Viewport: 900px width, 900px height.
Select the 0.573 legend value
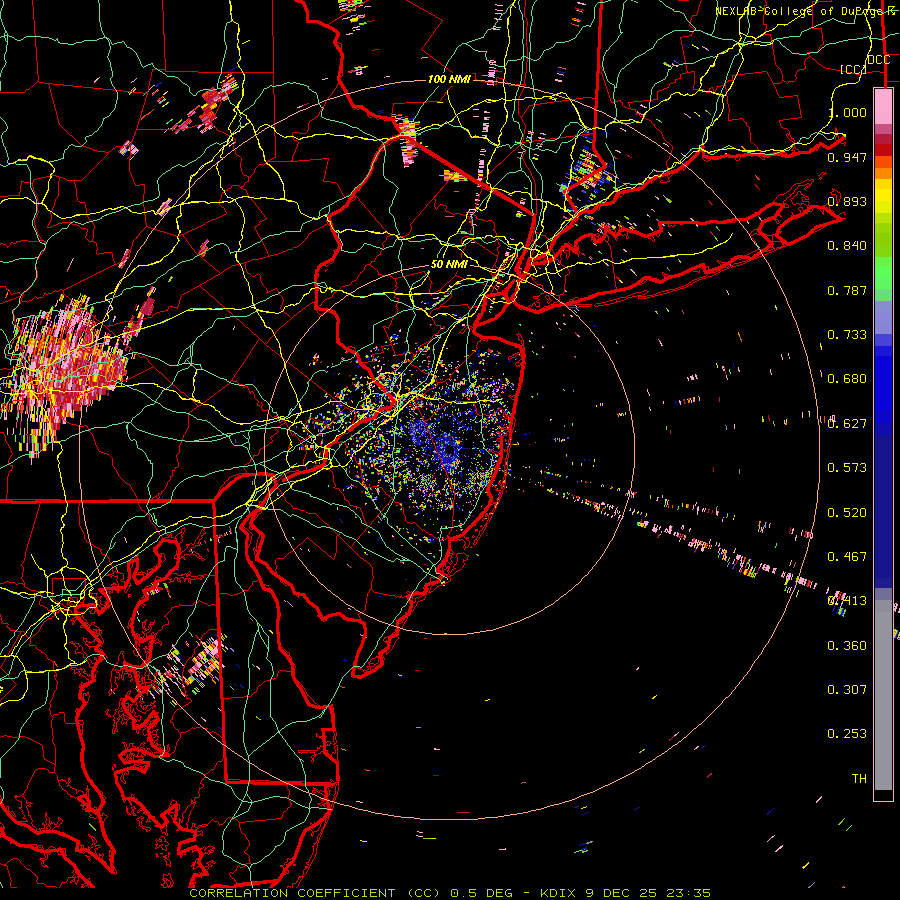[847, 468]
